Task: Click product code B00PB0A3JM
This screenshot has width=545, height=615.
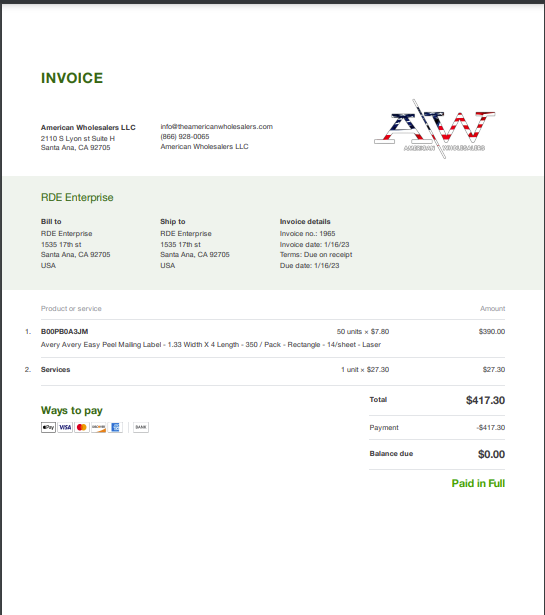Action: [x=64, y=331]
